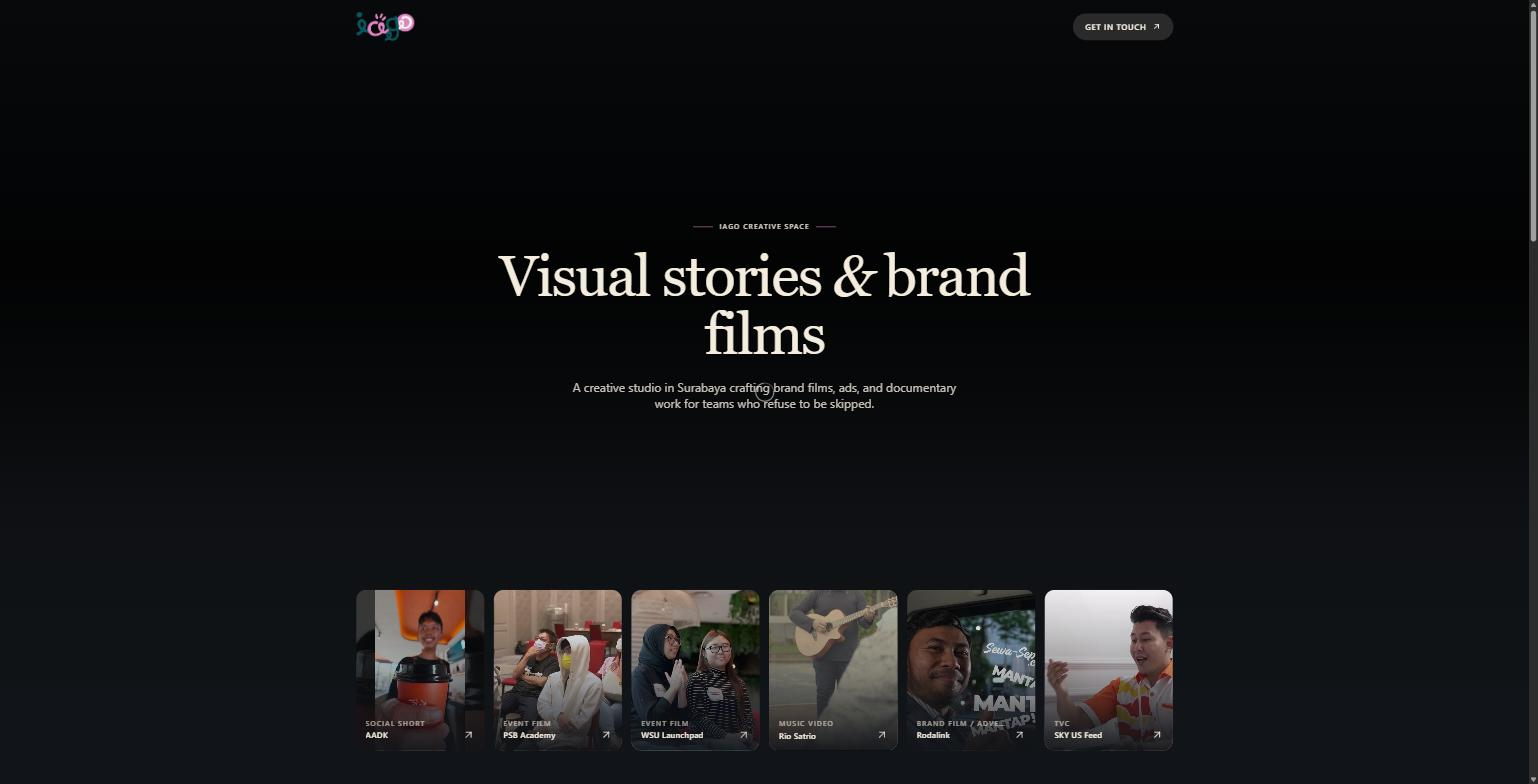The image size is (1538, 784).
Task: Click the WSU Launchpad title text
Action: (672, 735)
